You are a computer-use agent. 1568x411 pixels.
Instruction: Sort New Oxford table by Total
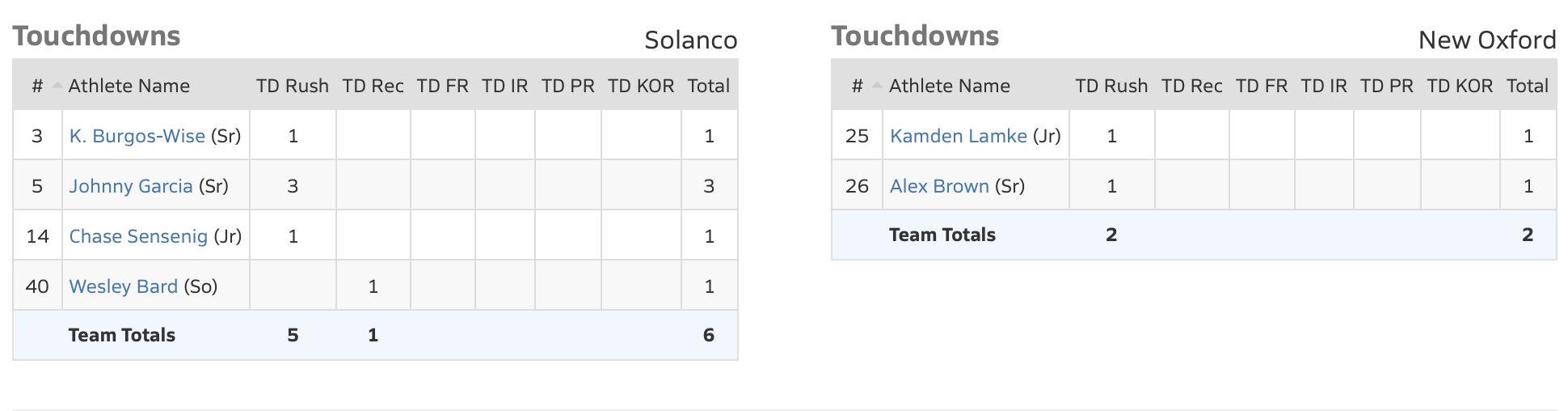pyautogui.click(x=1527, y=86)
